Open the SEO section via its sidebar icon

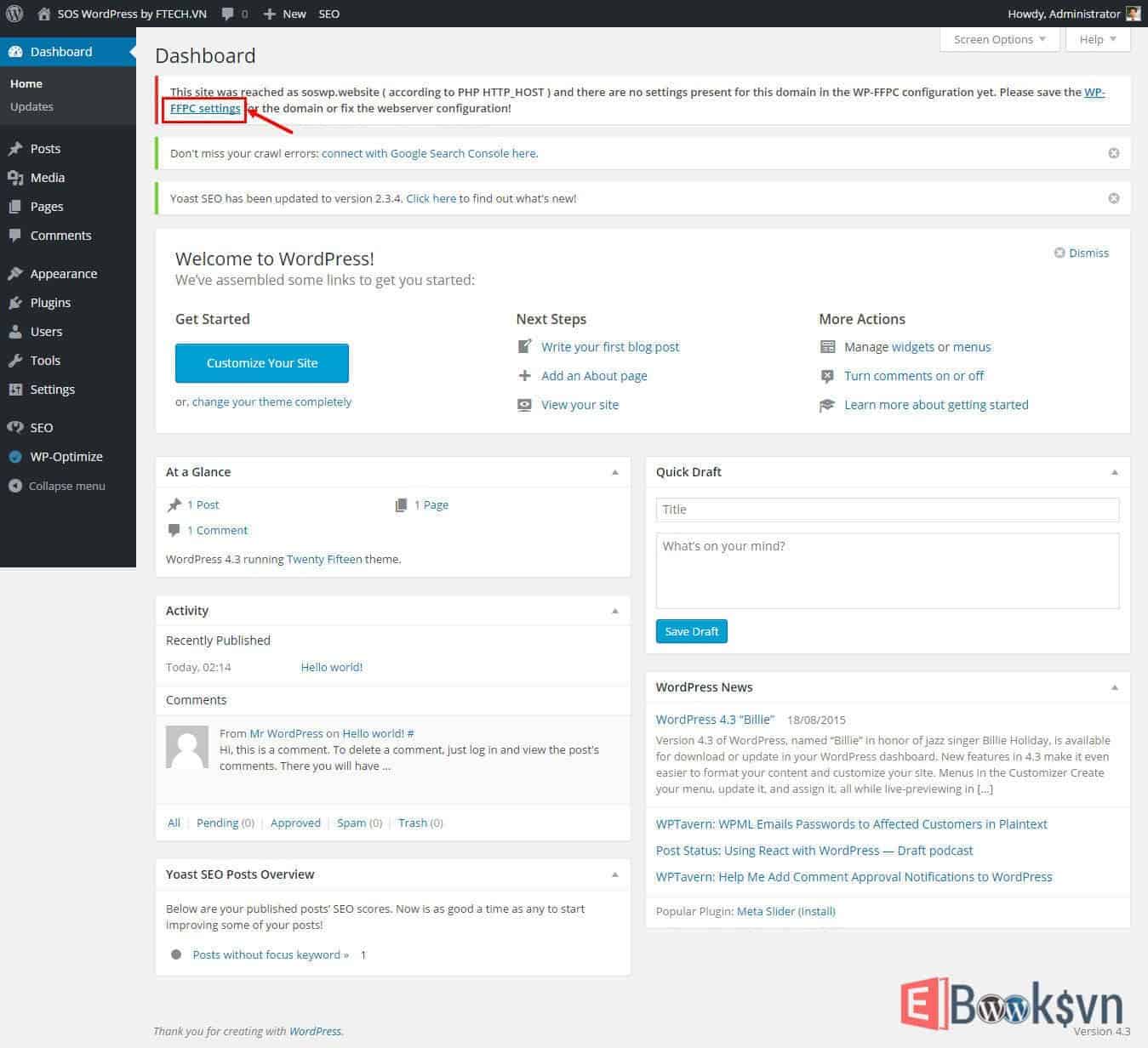click(14, 427)
